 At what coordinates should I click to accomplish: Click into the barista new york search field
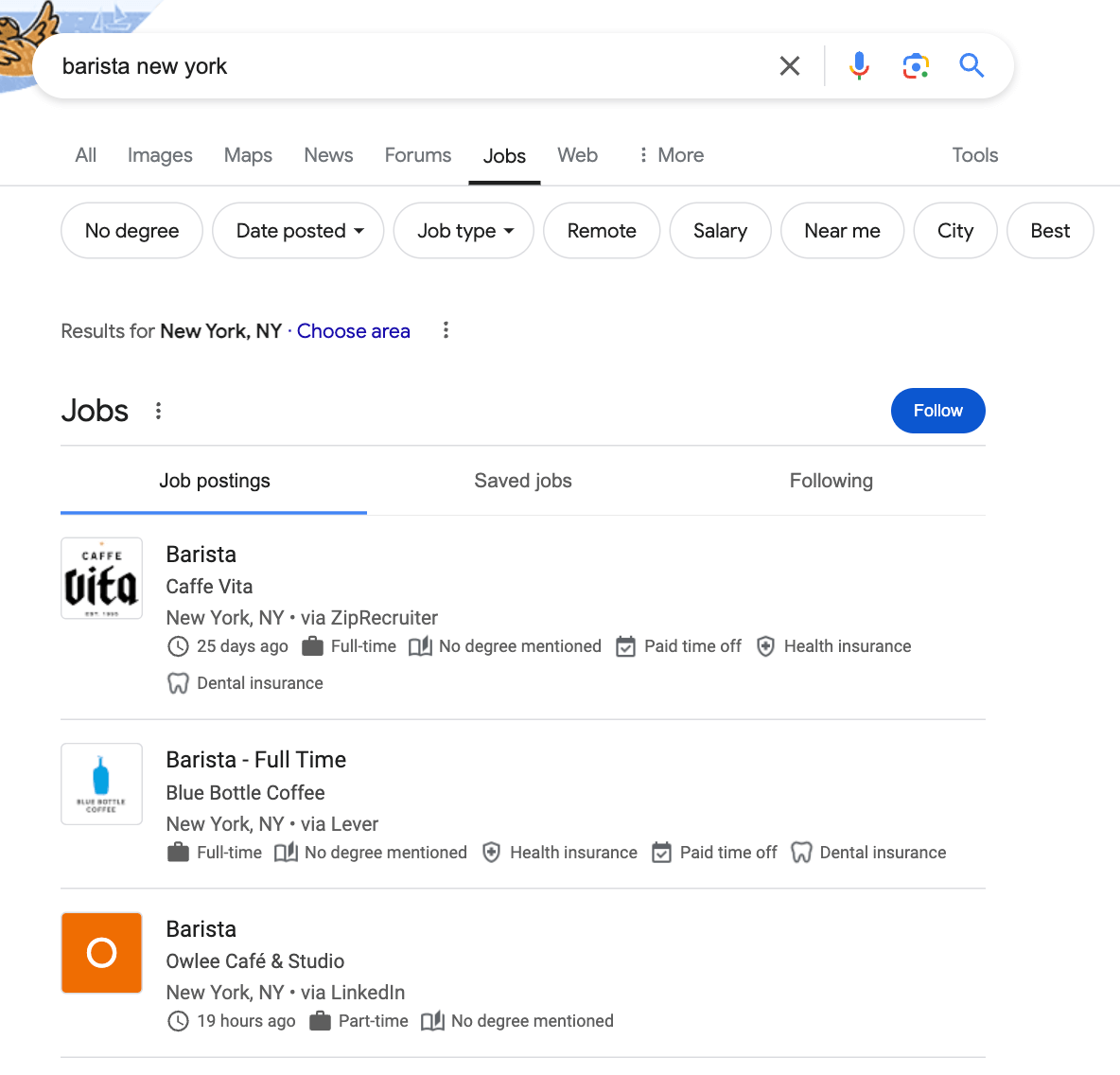pos(407,65)
